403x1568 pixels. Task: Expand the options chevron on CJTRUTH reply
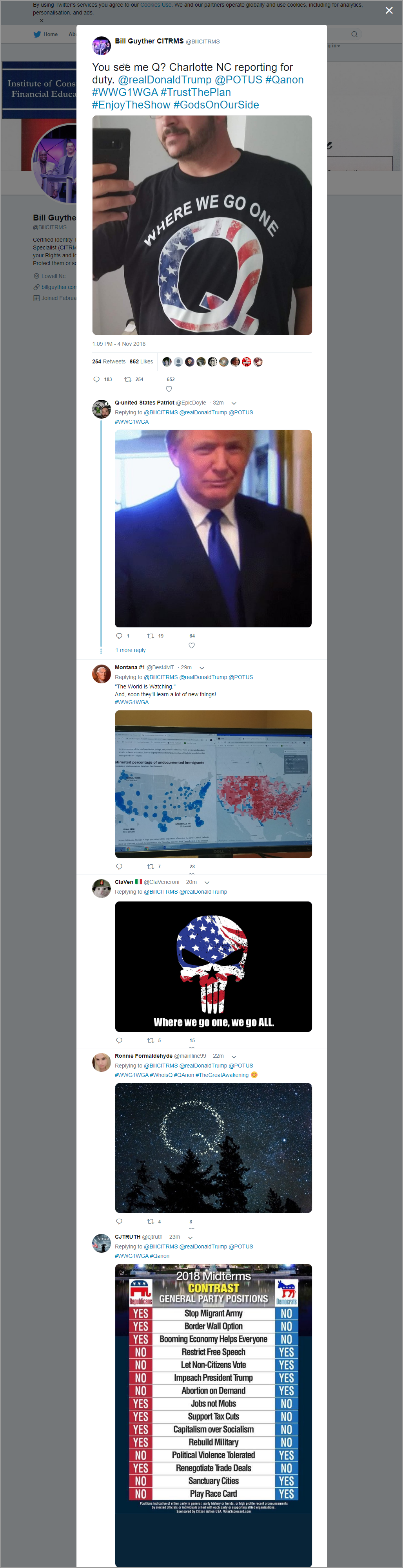[190, 1237]
